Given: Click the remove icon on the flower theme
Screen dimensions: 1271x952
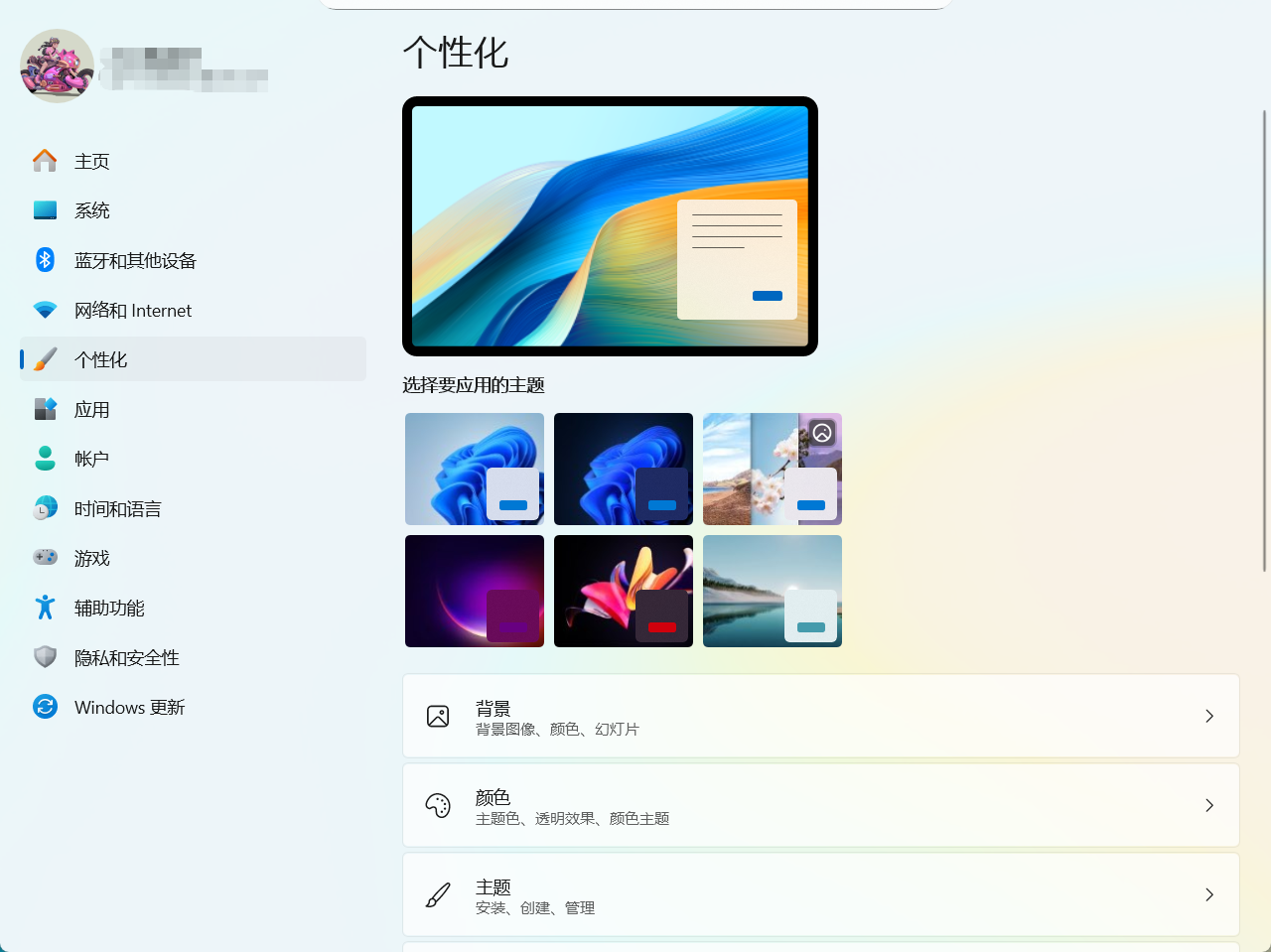Looking at the screenshot, I should (822, 432).
